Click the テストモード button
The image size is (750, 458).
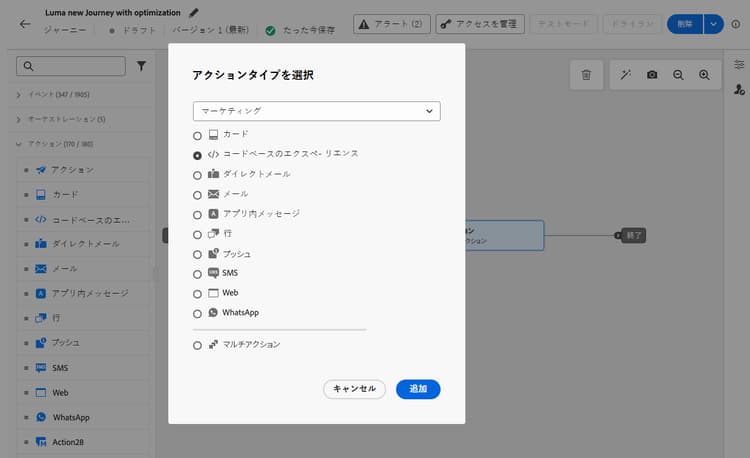click(563, 24)
